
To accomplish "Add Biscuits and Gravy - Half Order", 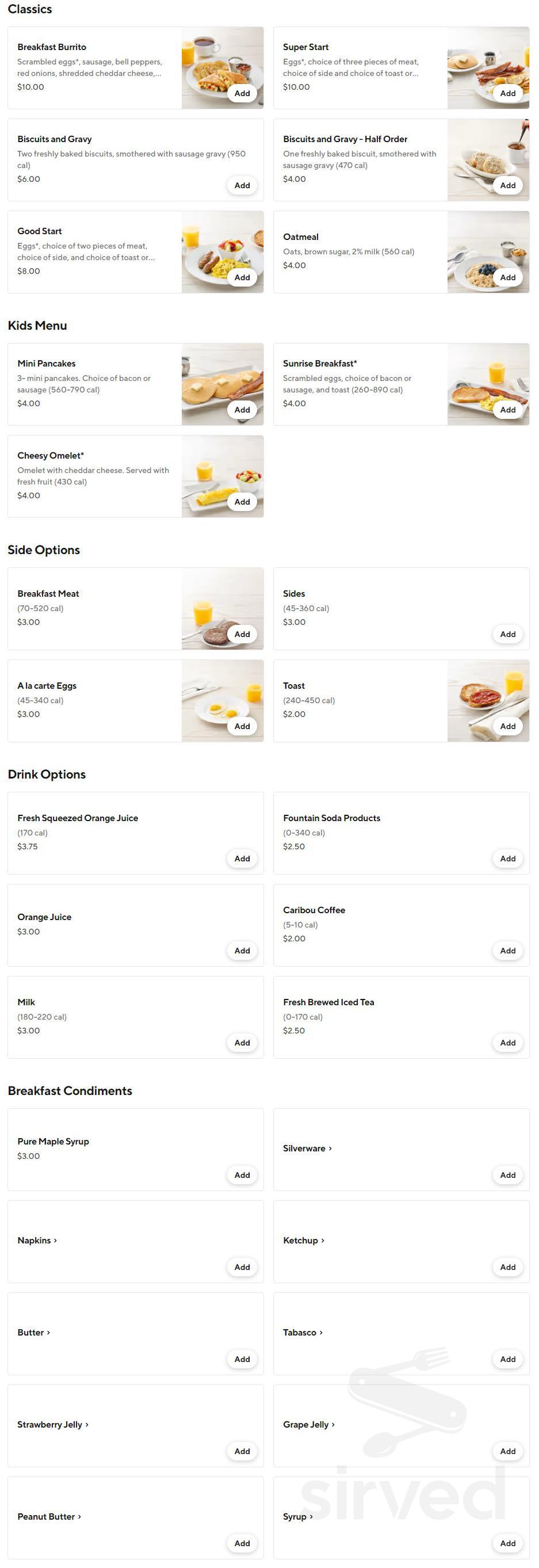I will coord(507,185).
